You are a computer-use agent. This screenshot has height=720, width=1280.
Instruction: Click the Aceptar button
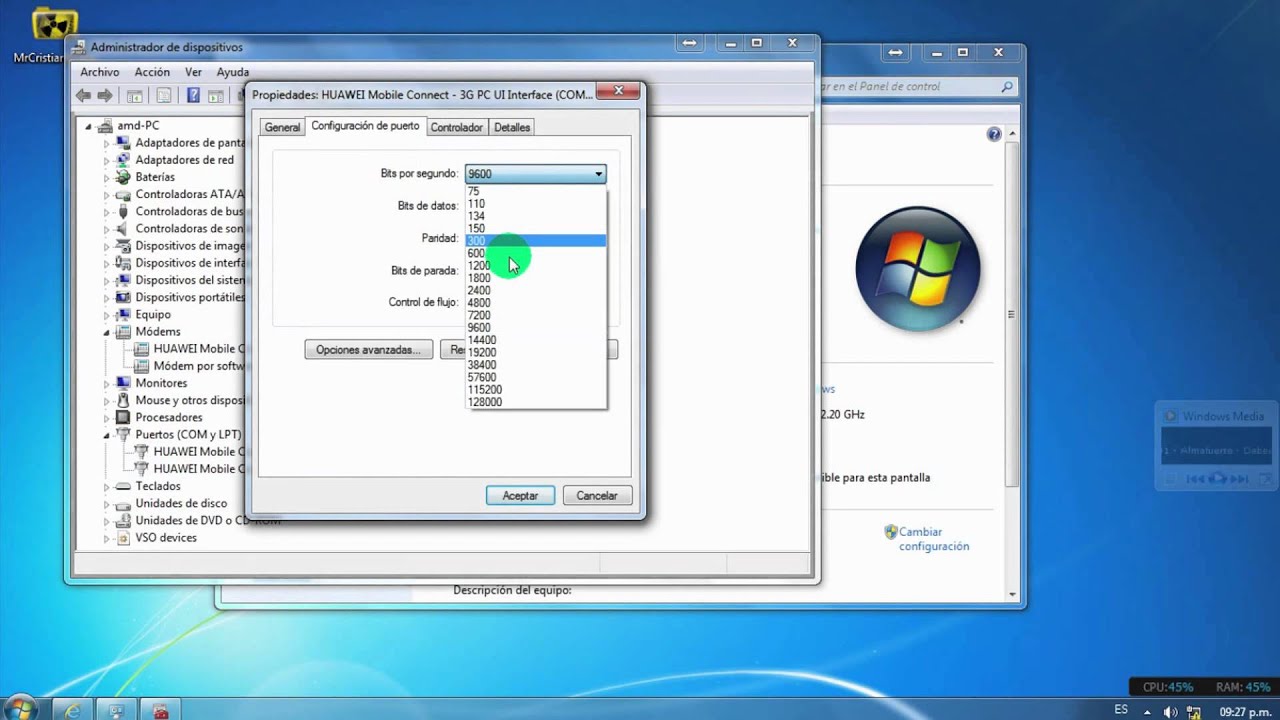[x=520, y=495]
